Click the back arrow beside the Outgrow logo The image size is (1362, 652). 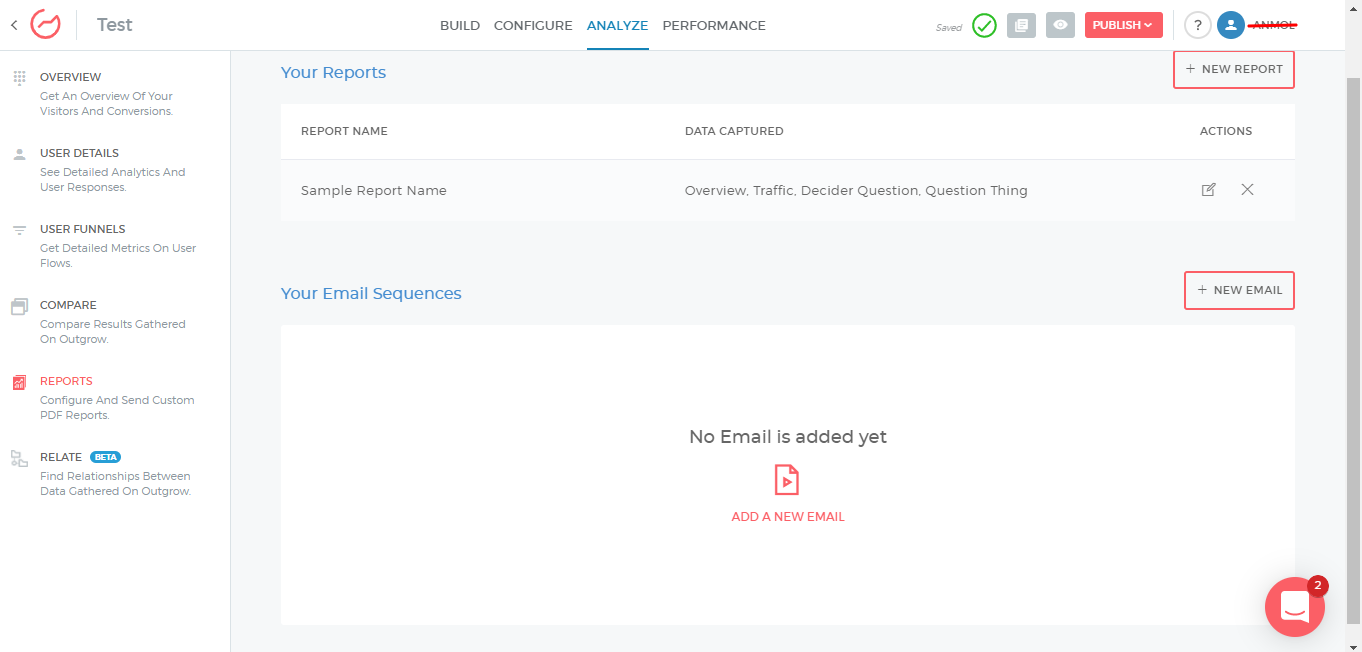point(14,25)
